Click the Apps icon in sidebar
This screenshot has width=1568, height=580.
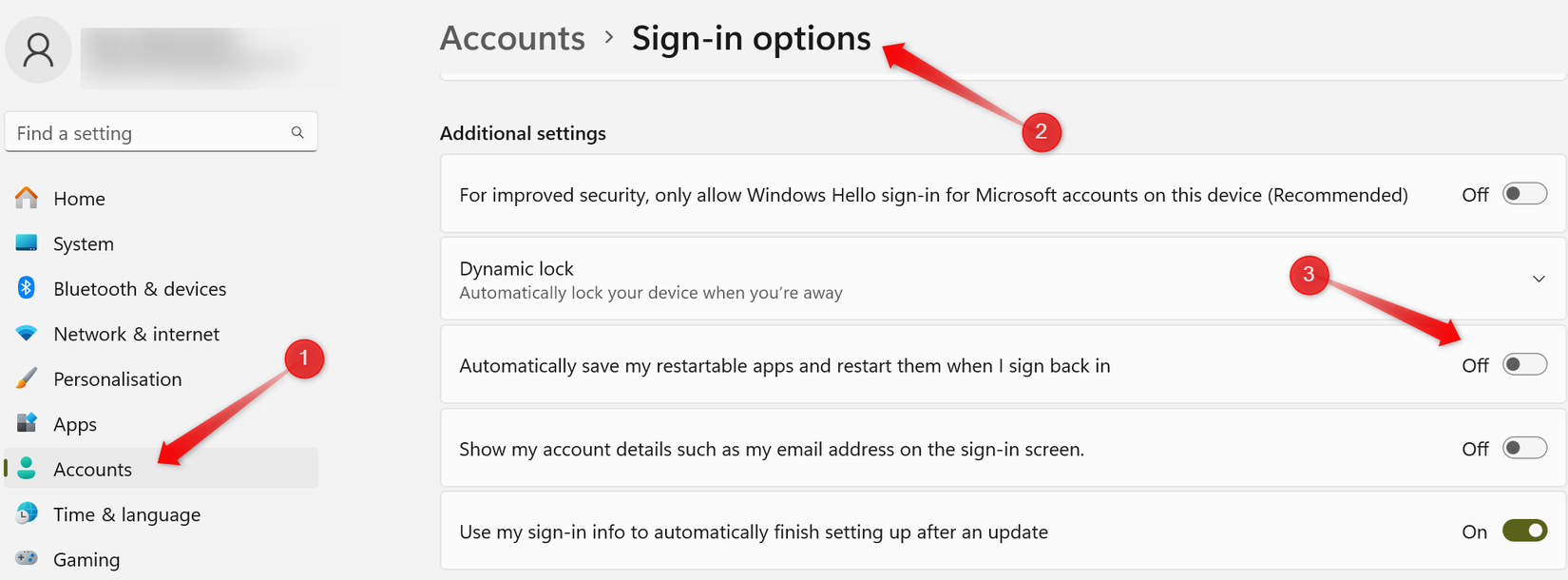pos(27,424)
